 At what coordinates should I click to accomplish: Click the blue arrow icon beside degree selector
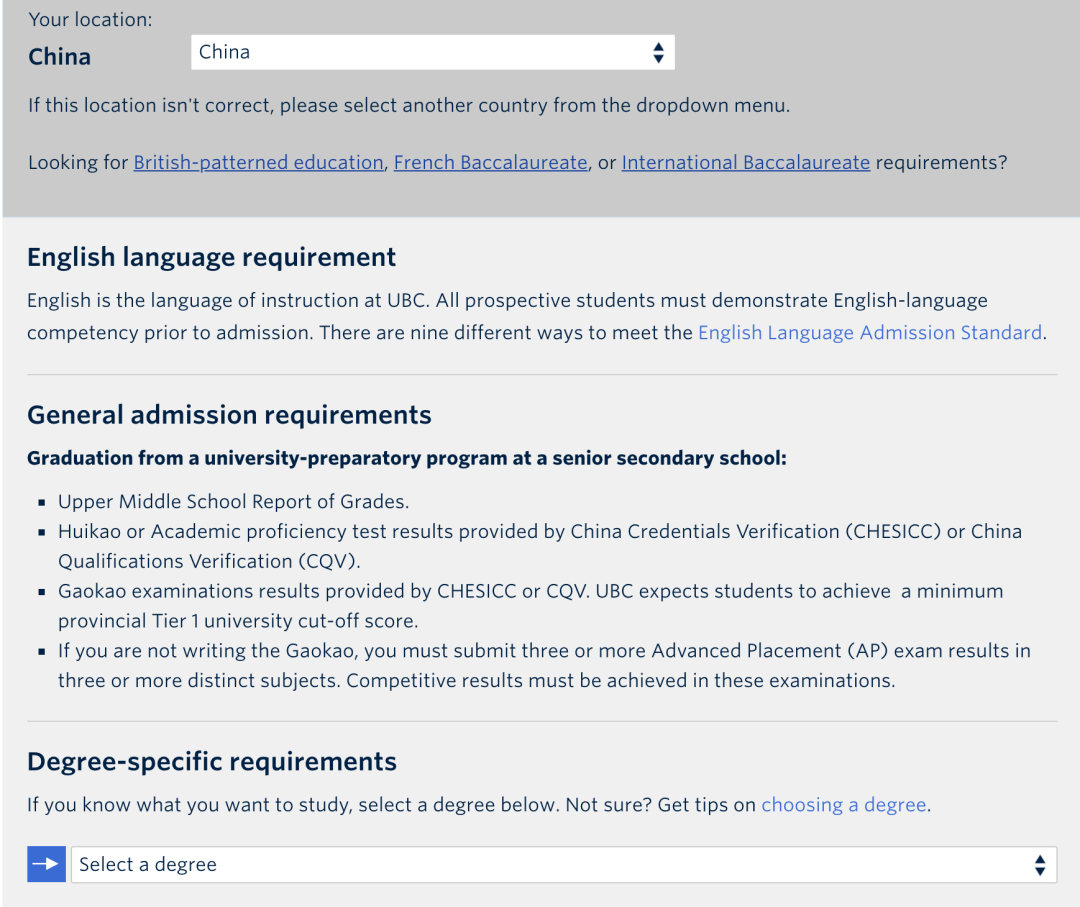[46, 864]
